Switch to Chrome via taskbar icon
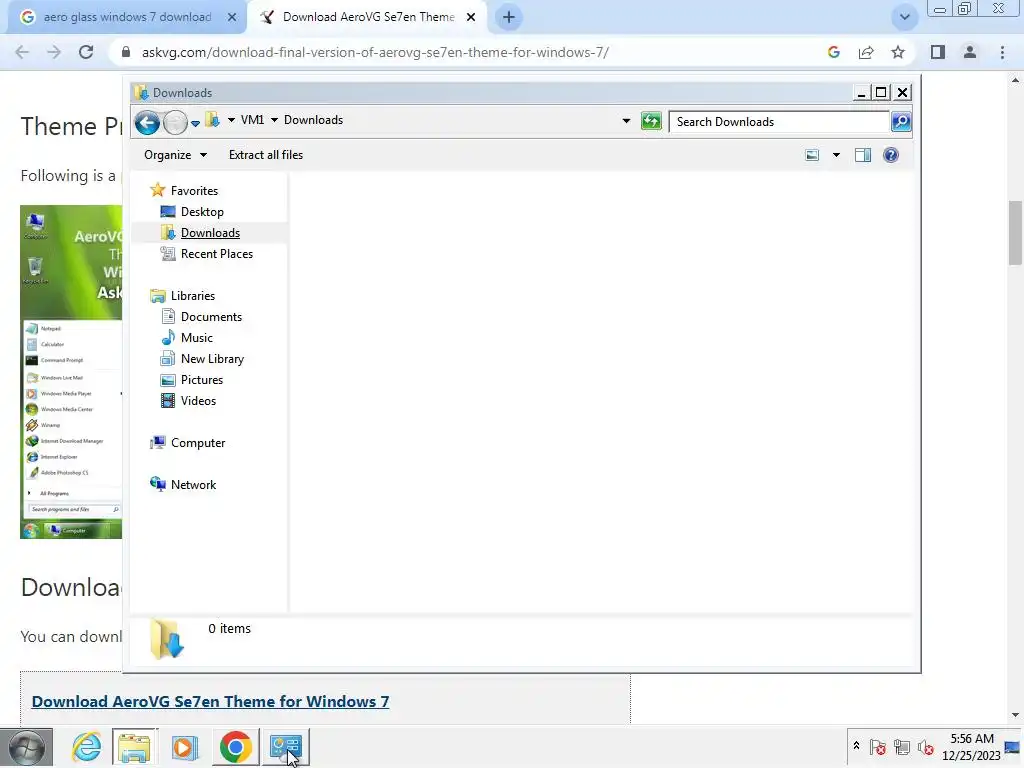 [235, 748]
